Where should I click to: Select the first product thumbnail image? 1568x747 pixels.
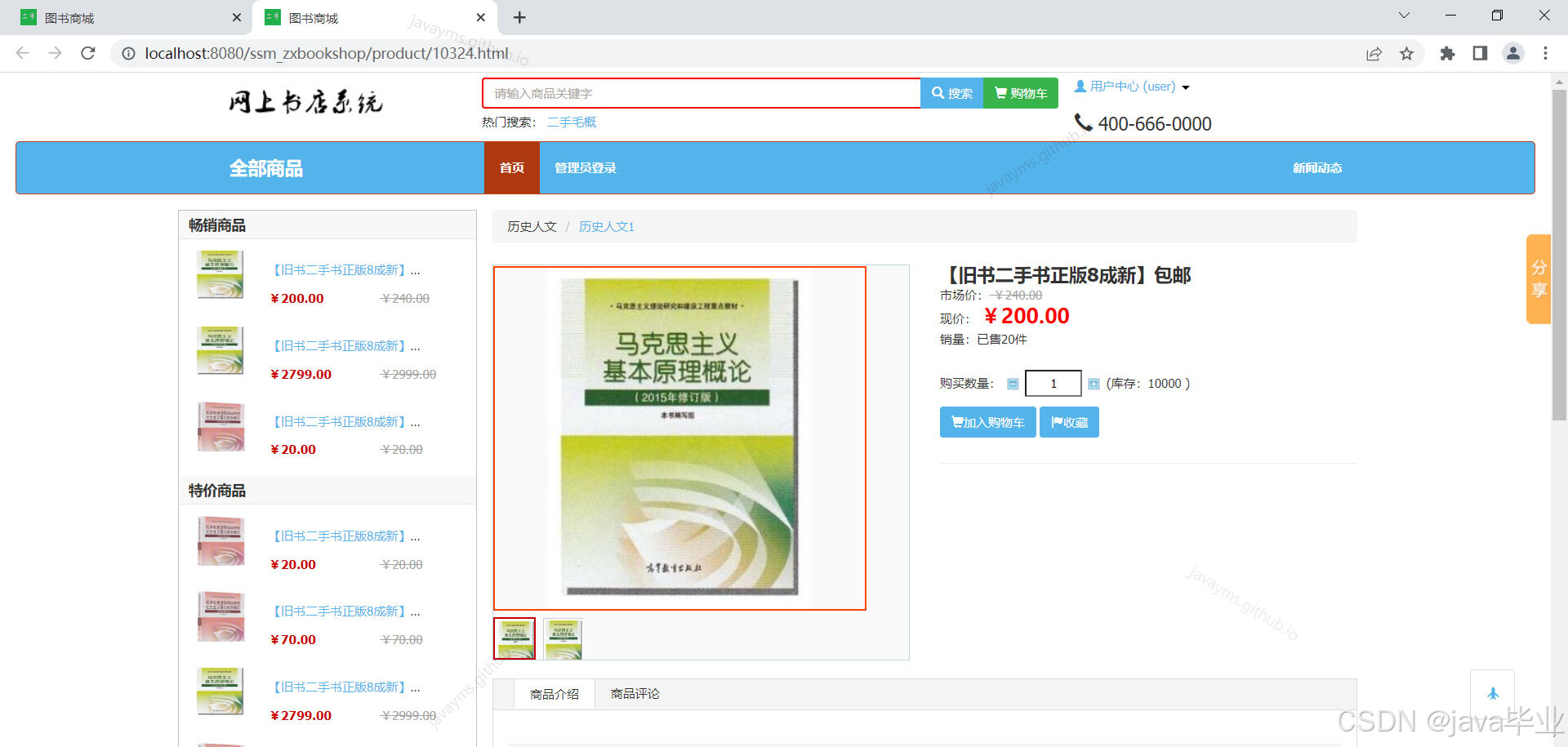[x=514, y=638]
